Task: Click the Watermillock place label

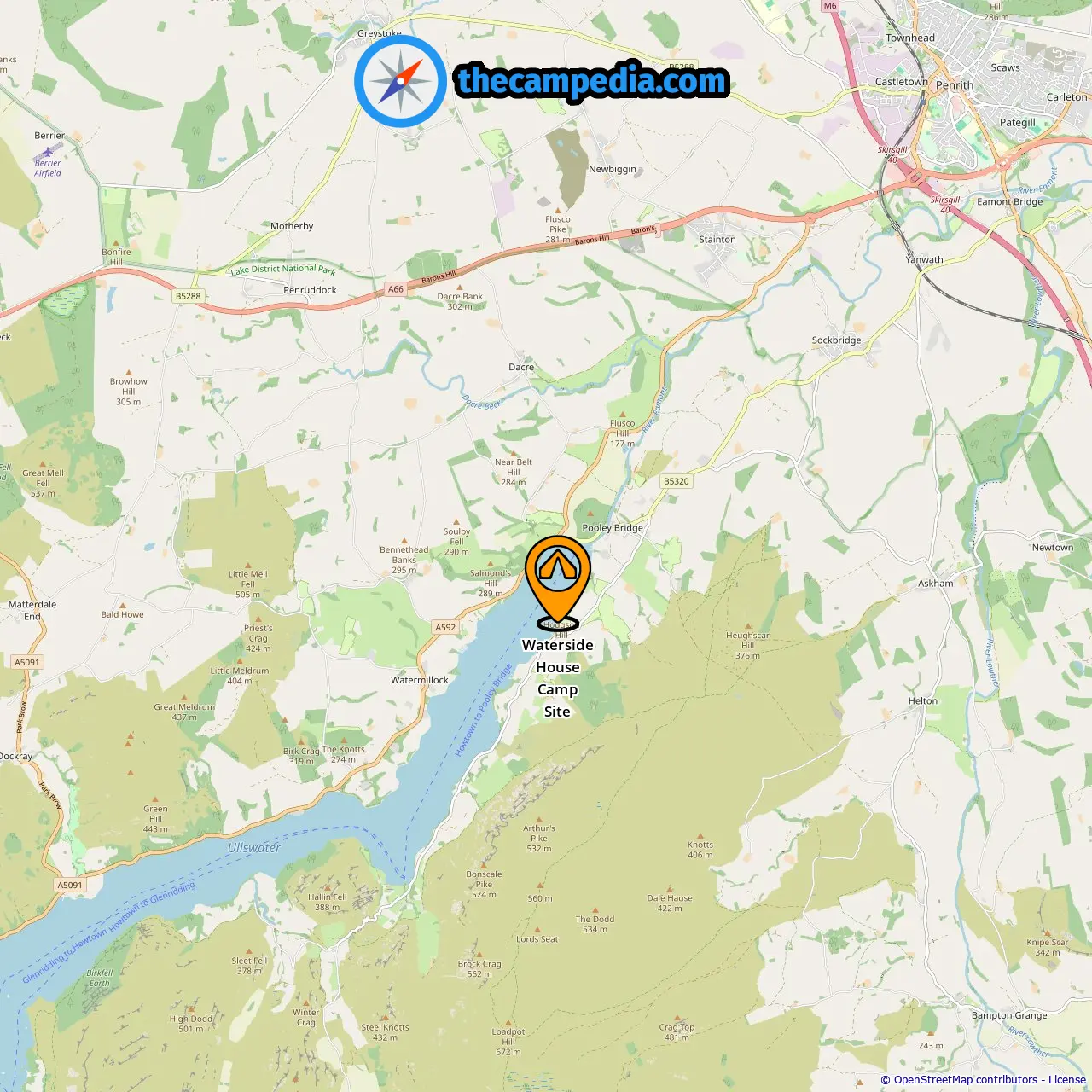Action: pyautogui.click(x=420, y=680)
